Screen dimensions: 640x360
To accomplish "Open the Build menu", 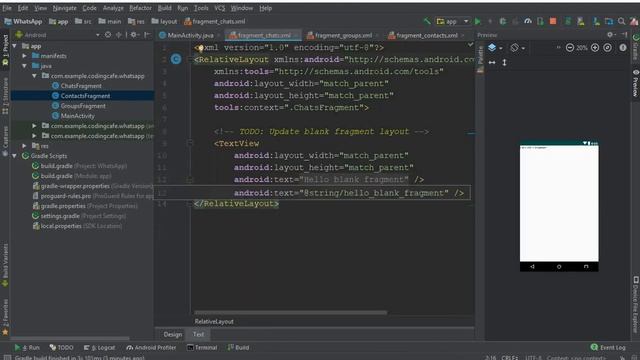I will (164, 8).
